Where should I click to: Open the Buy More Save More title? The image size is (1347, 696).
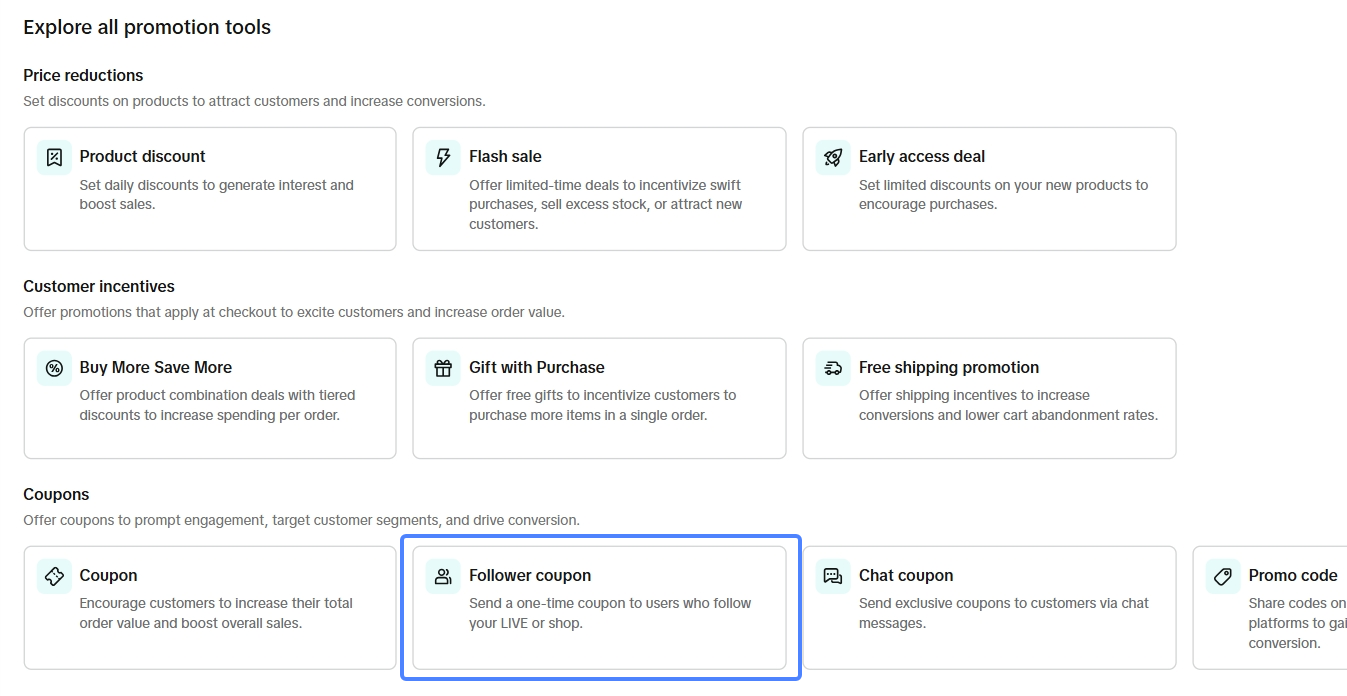pyautogui.click(x=155, y=367)
